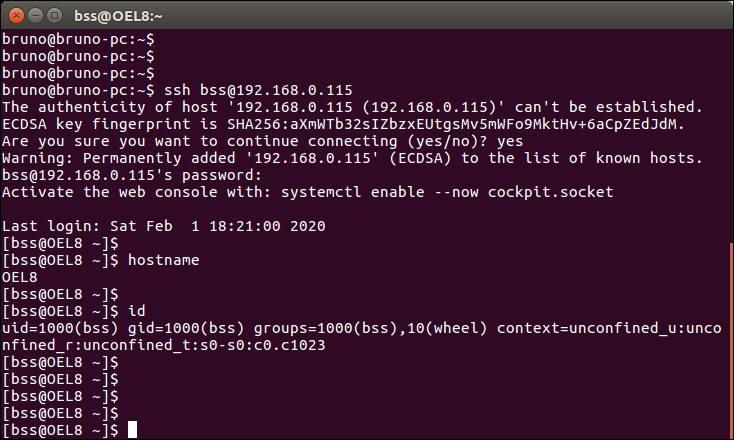
Task: Click the OEL8 hostname output line
Action: (20, 277)
